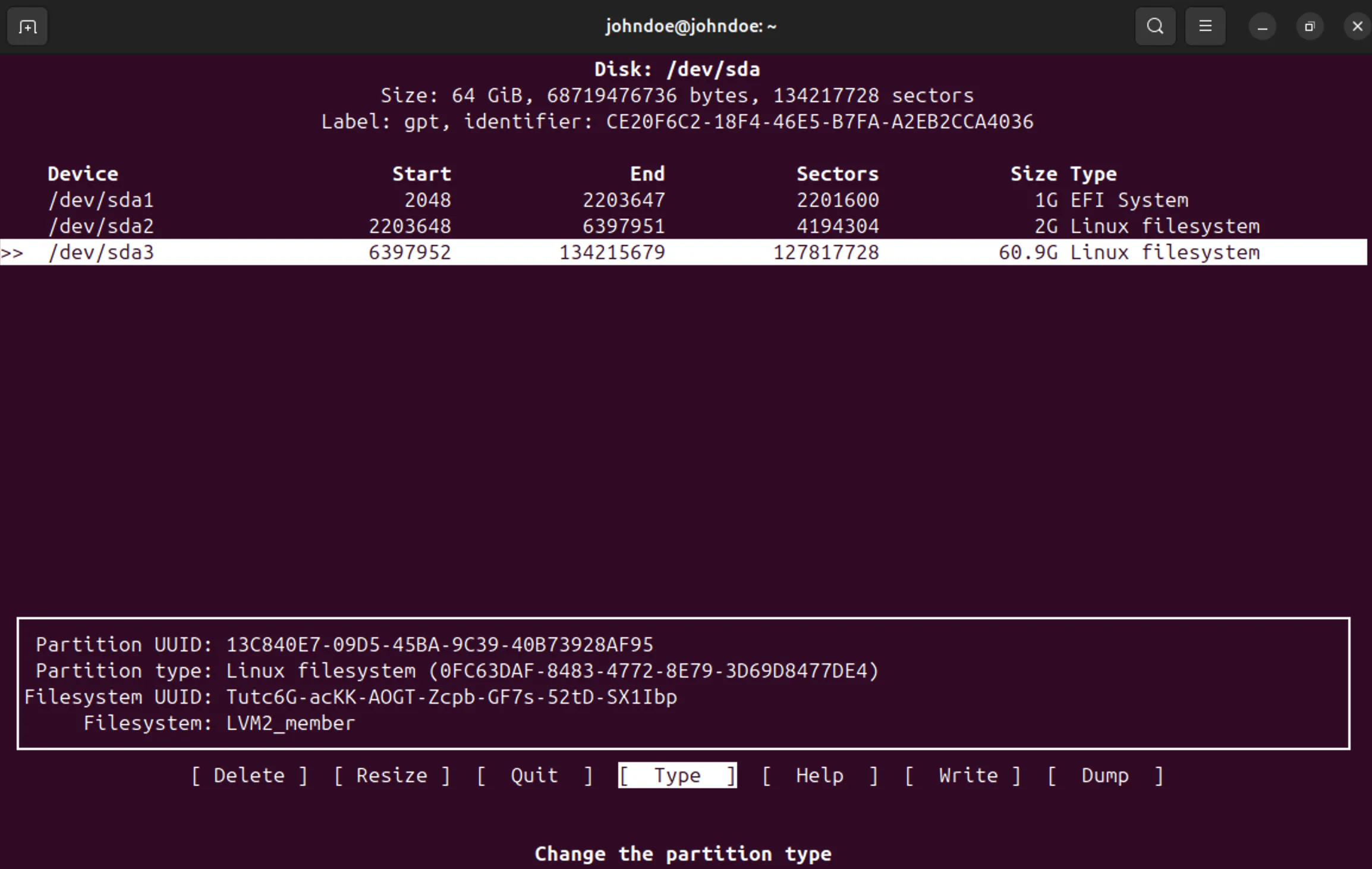Select the /dev/sda2 partition row

pyautogui.click(x=101, y=226)
